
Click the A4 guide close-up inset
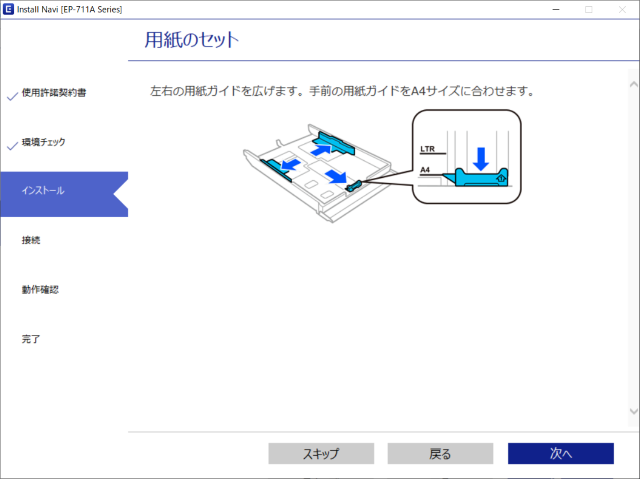pos(467,157)
